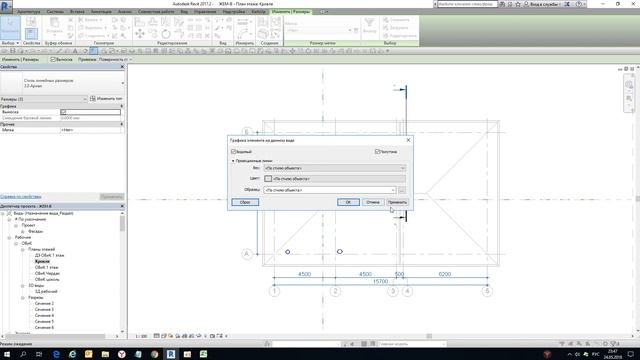640x360 pixels.
Task: Click the Info Center search field
Action: click(467, 4)
